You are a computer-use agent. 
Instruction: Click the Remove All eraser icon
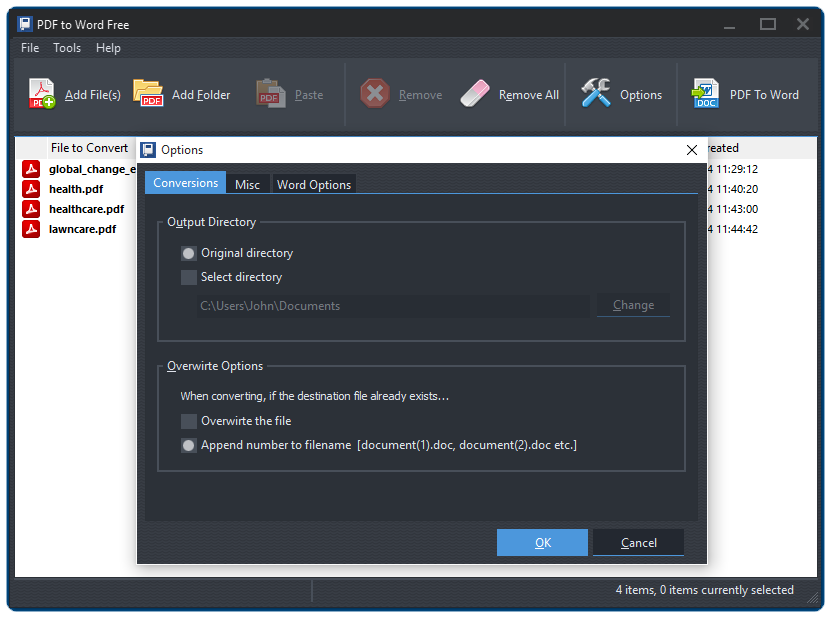pyautogui.click(x=475, y=94)
